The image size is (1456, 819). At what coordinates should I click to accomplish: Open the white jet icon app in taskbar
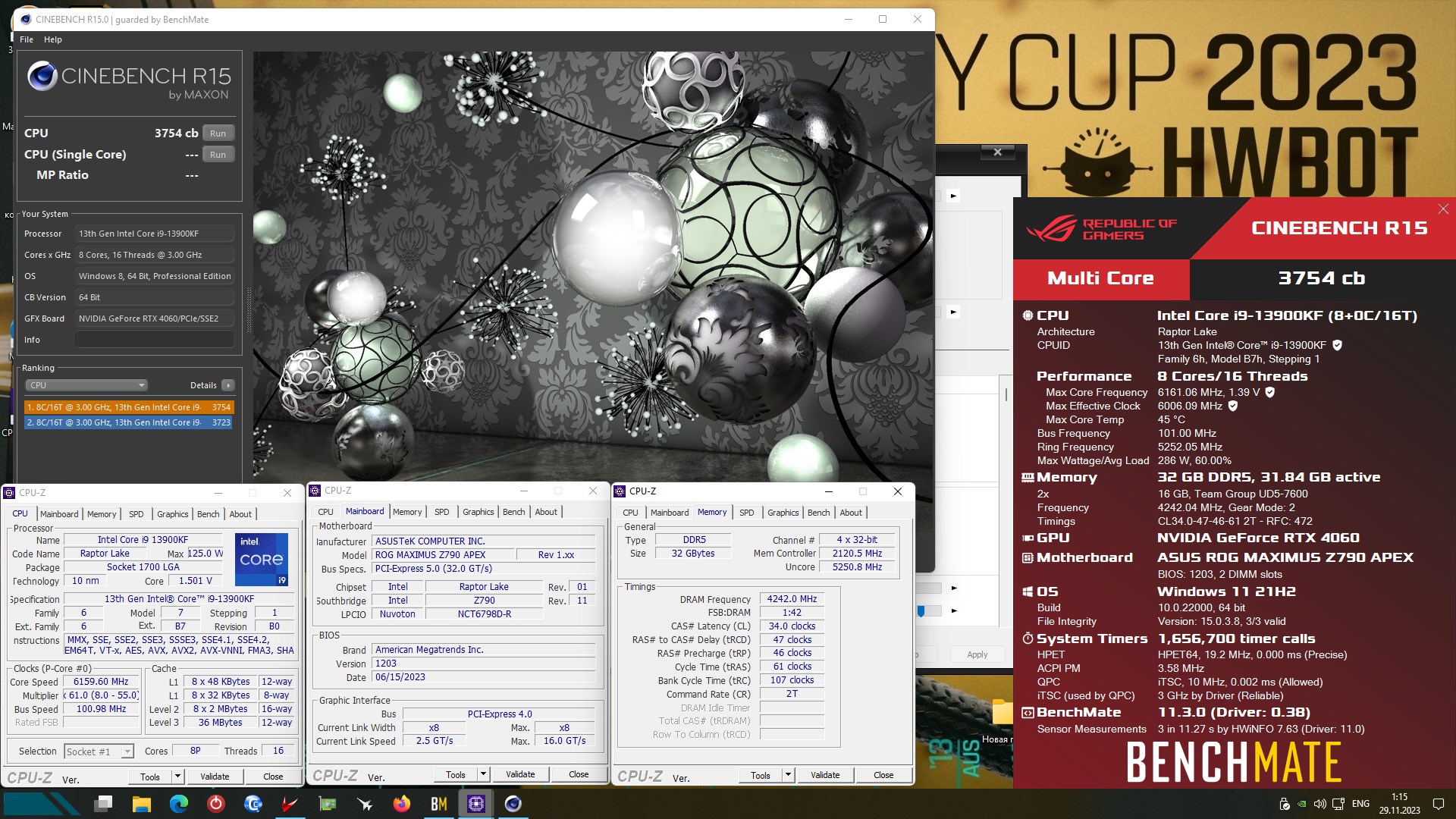click(365, 804)
